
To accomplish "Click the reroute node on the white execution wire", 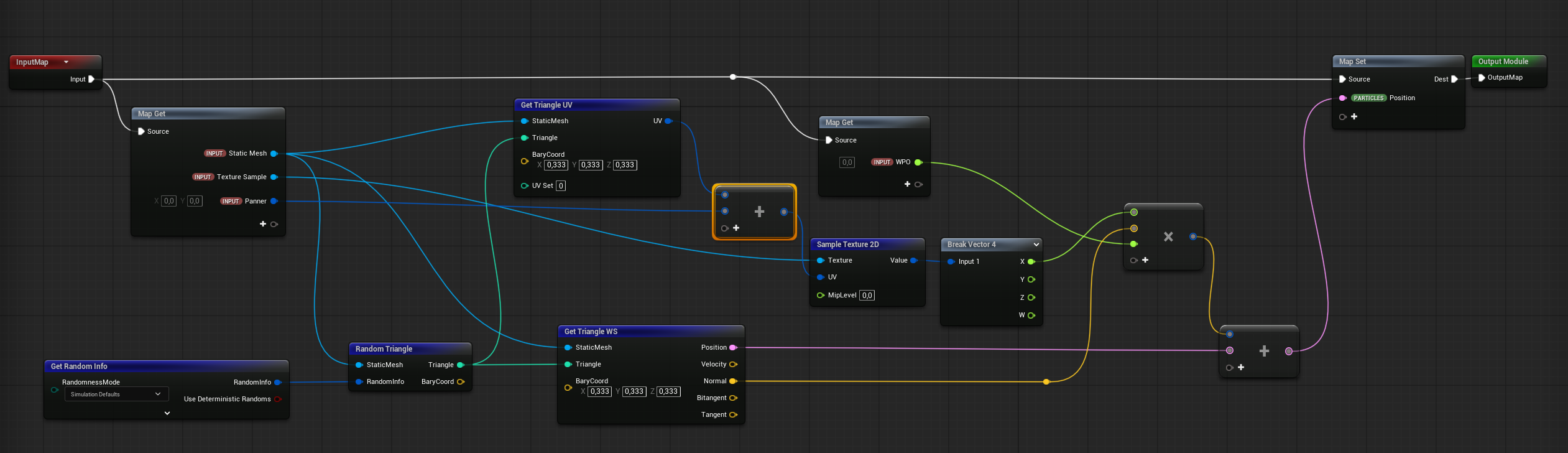I will (x=733, y=77).
